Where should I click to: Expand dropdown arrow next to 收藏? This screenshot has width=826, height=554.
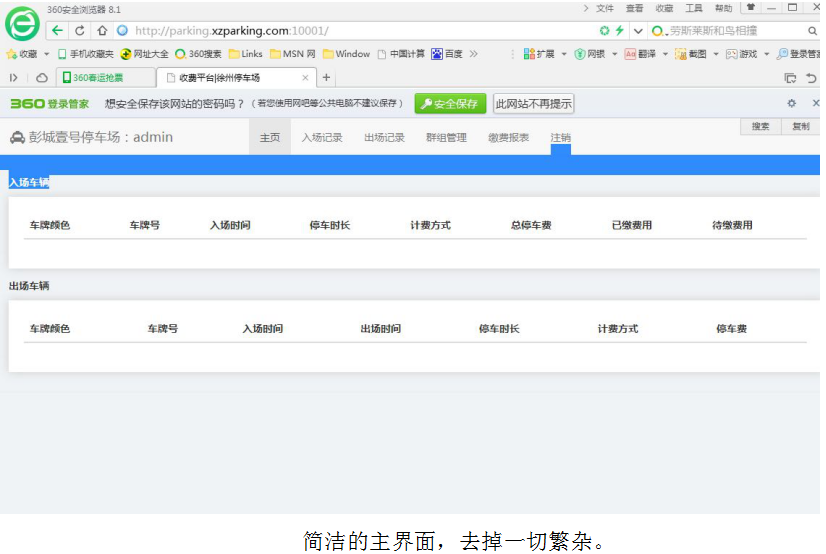pos(46,54)
